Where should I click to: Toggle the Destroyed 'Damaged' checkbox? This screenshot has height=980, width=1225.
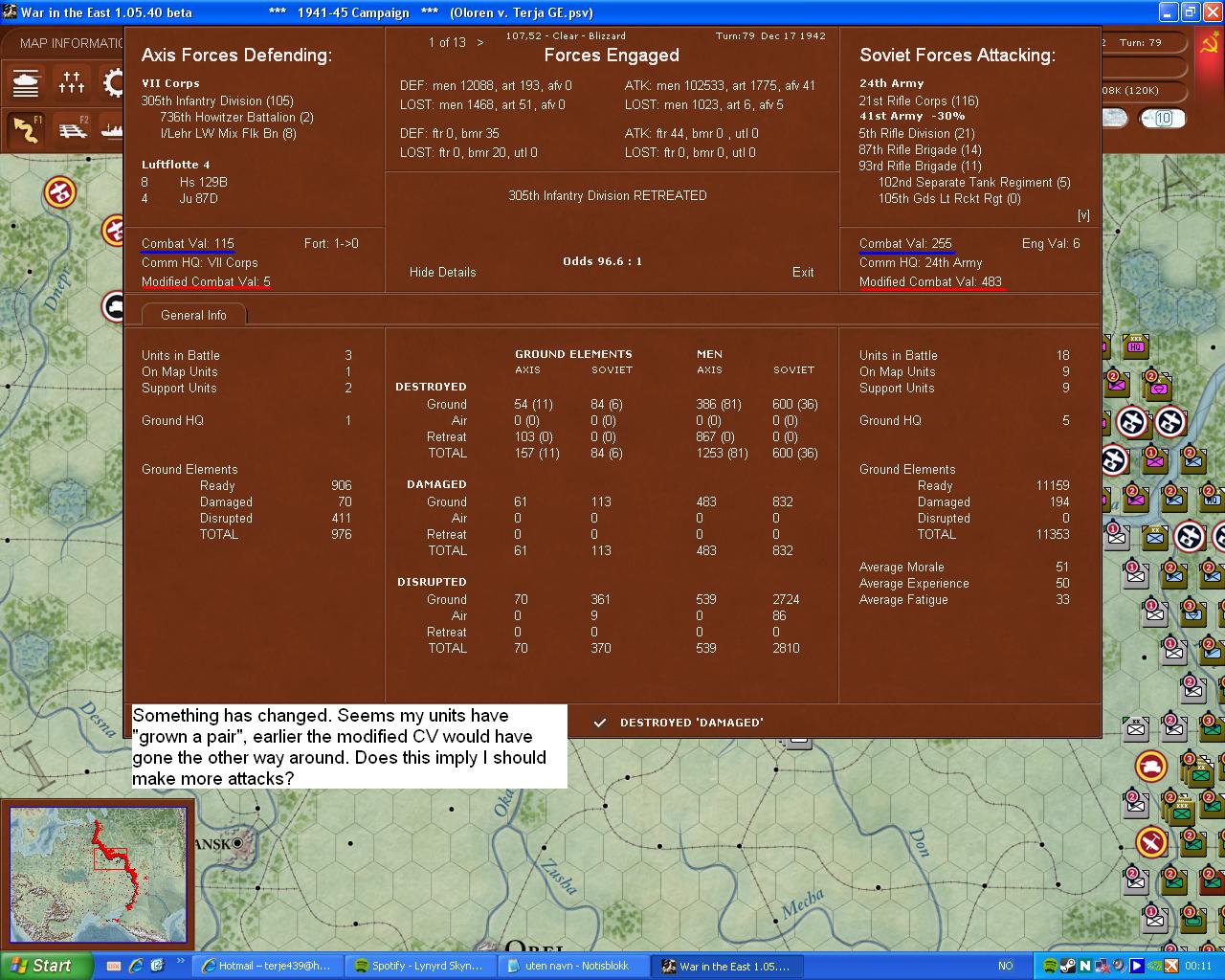tap(600, 723)
